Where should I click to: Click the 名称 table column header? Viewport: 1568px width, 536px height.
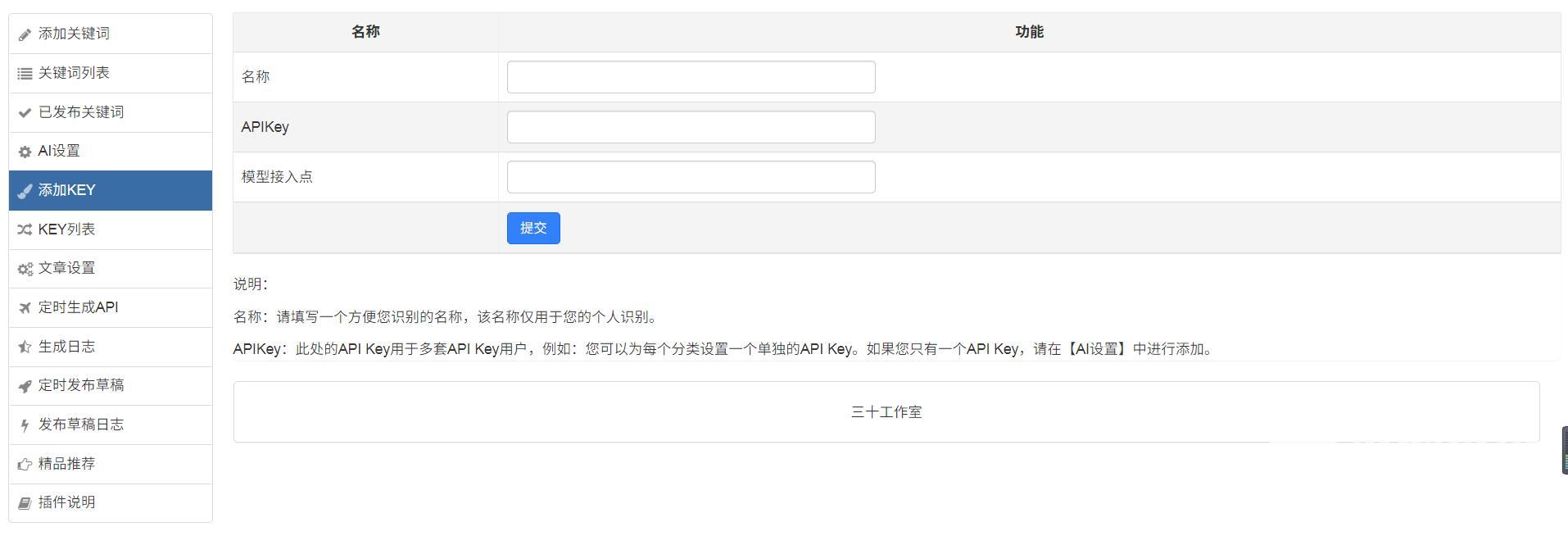pos(365,32)
